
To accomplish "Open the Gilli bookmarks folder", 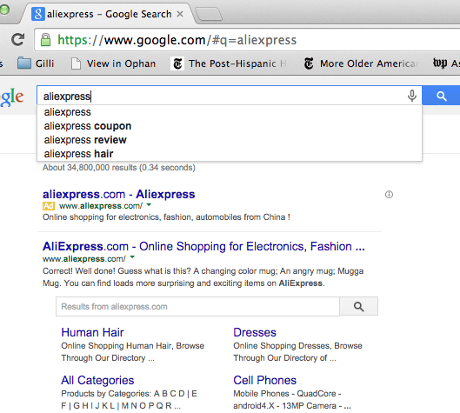I will point(35,63).
